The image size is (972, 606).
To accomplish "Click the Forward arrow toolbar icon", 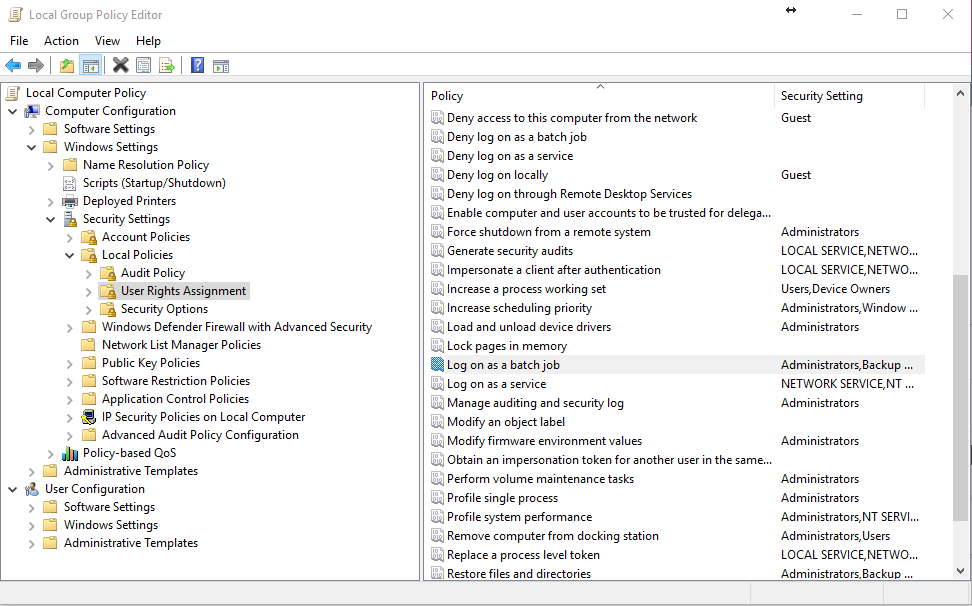I will [x=36, y=65].
